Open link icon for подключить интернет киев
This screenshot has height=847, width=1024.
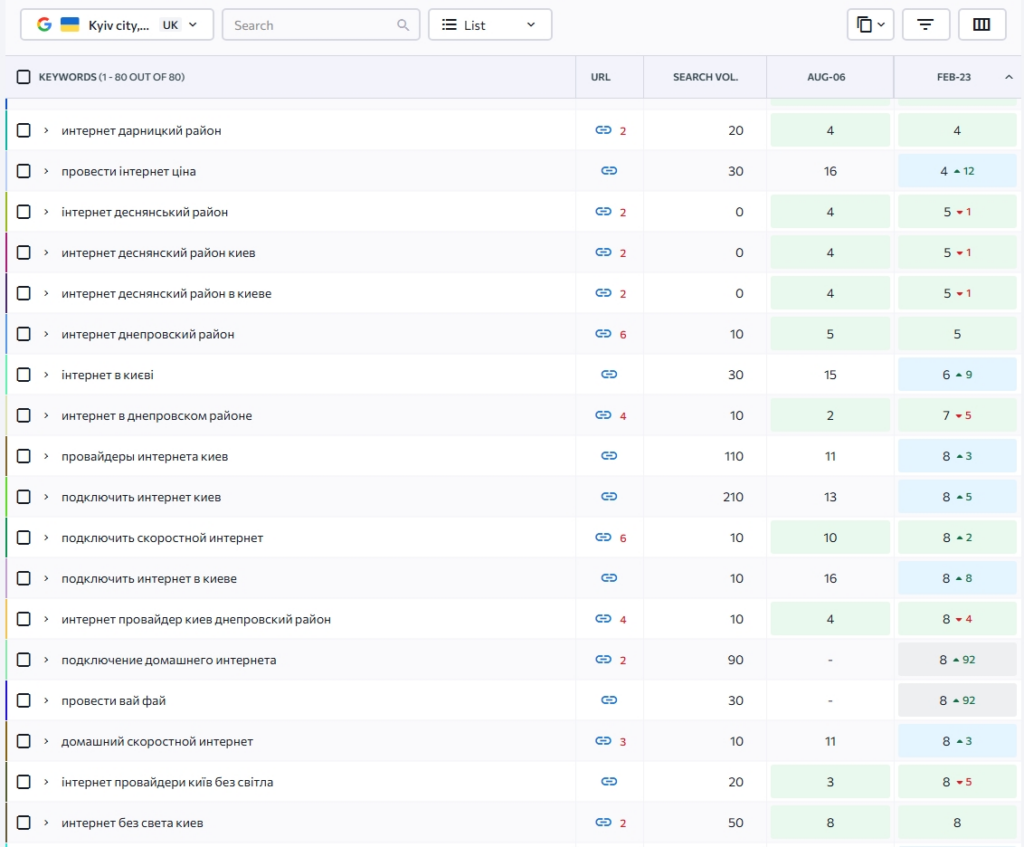pyautogui.click(x=609, y=496)
